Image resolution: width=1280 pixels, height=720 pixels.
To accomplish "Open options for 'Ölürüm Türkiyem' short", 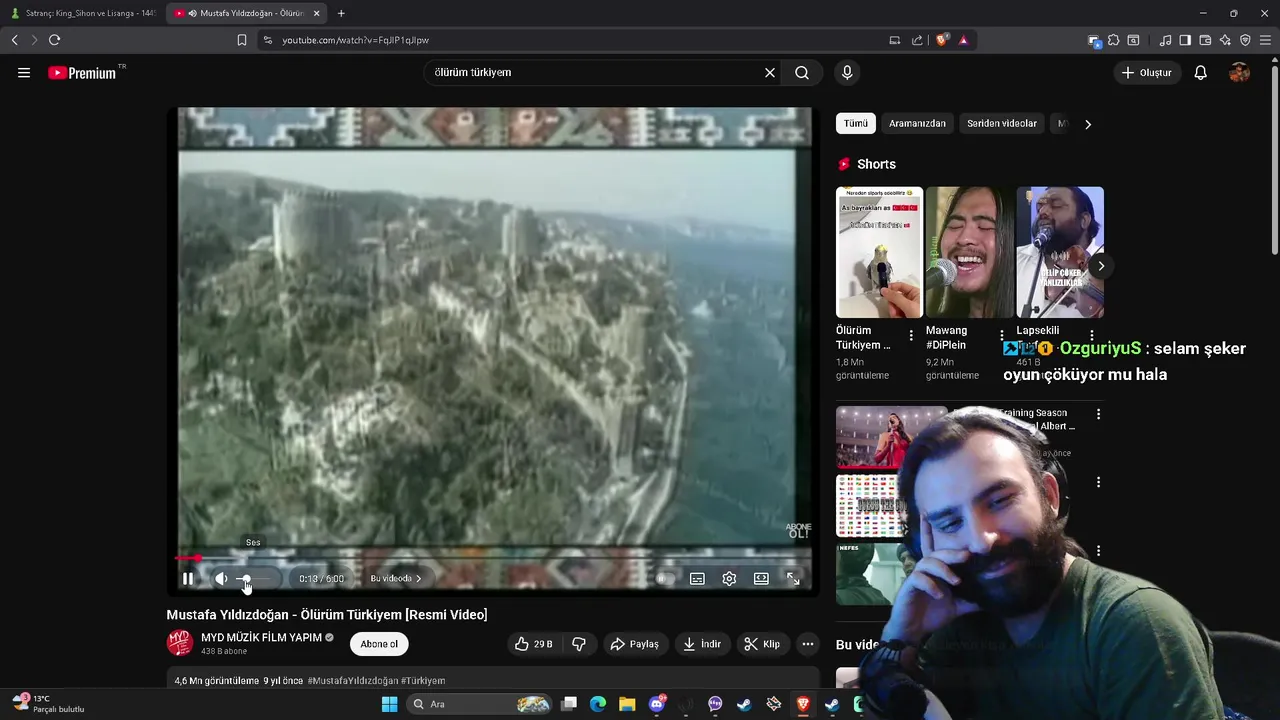I will pos(911,336).
